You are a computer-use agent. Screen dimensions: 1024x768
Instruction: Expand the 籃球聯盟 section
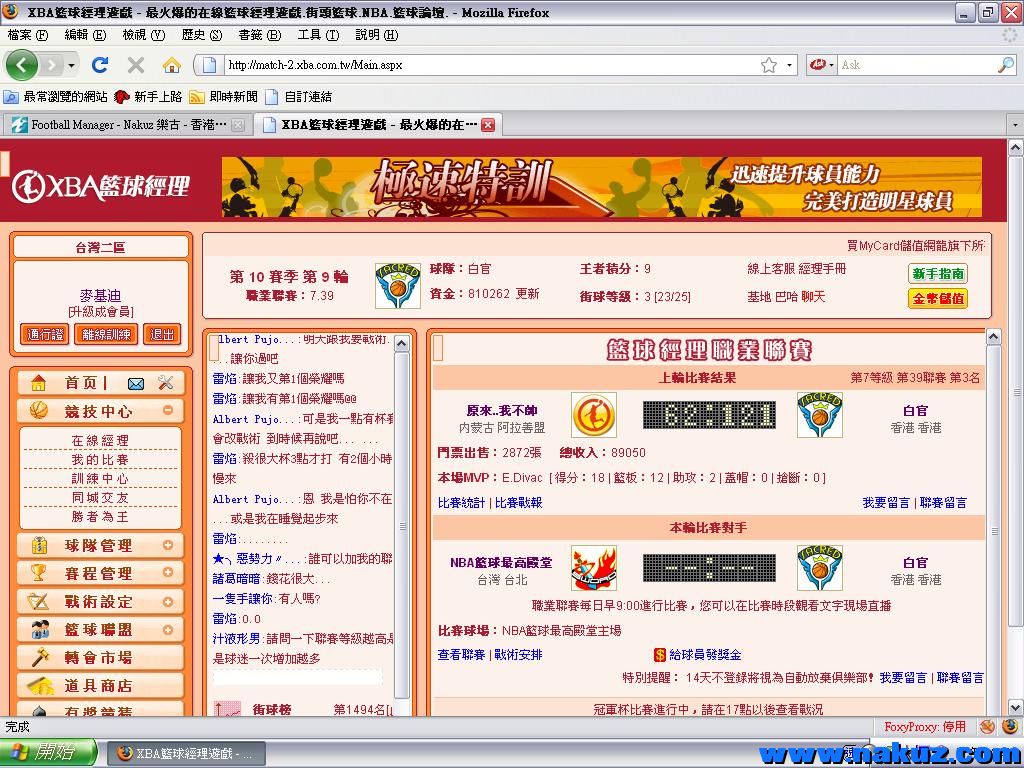(x=168, y=630)
